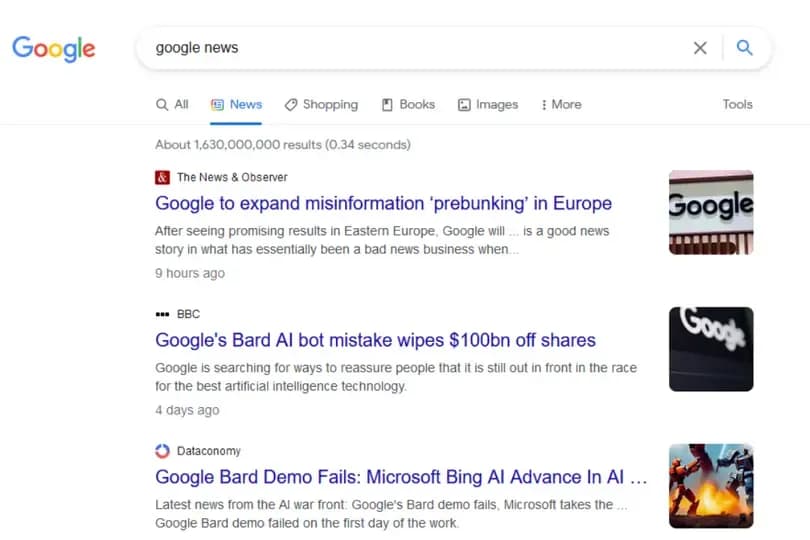Open the Images results tab
Image resolution: width=810 pixels, height=540 pixels.
(x=488, y=104)
